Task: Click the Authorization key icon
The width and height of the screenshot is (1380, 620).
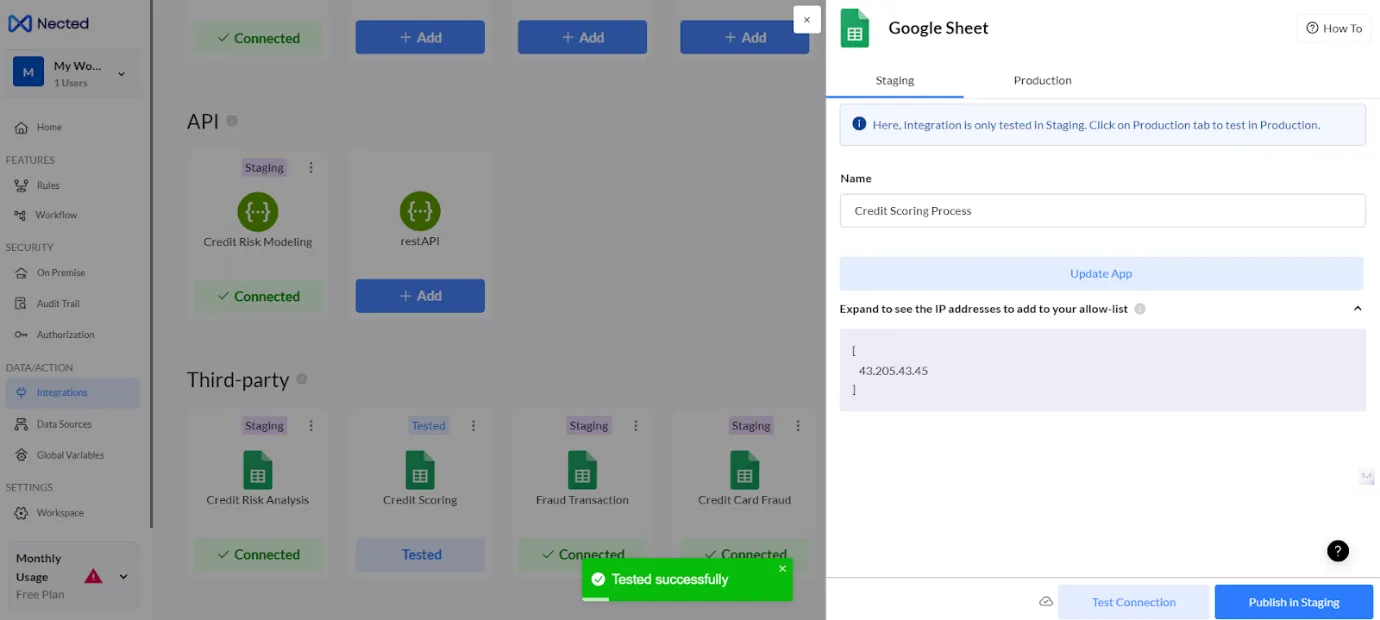Action: (21, 334)
